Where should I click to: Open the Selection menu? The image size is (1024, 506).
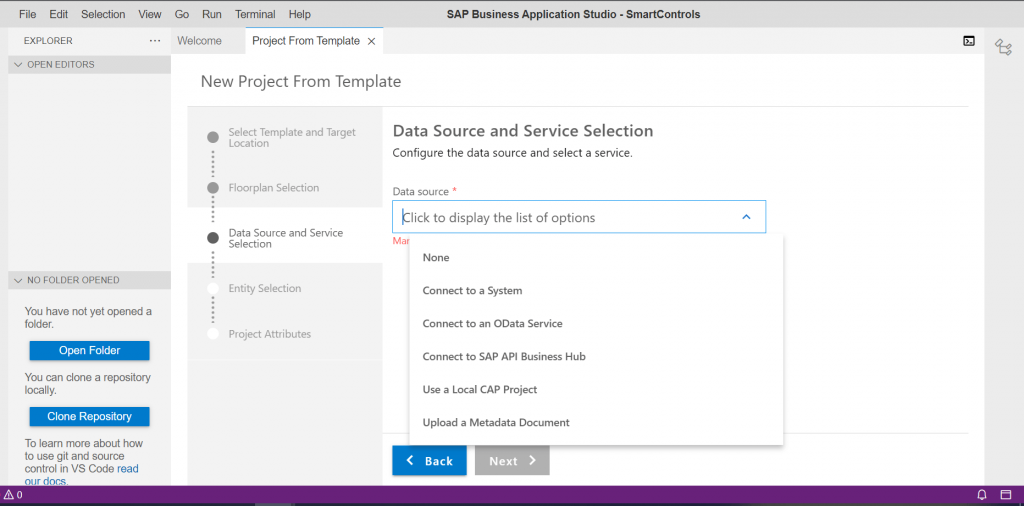coord(103,14)
